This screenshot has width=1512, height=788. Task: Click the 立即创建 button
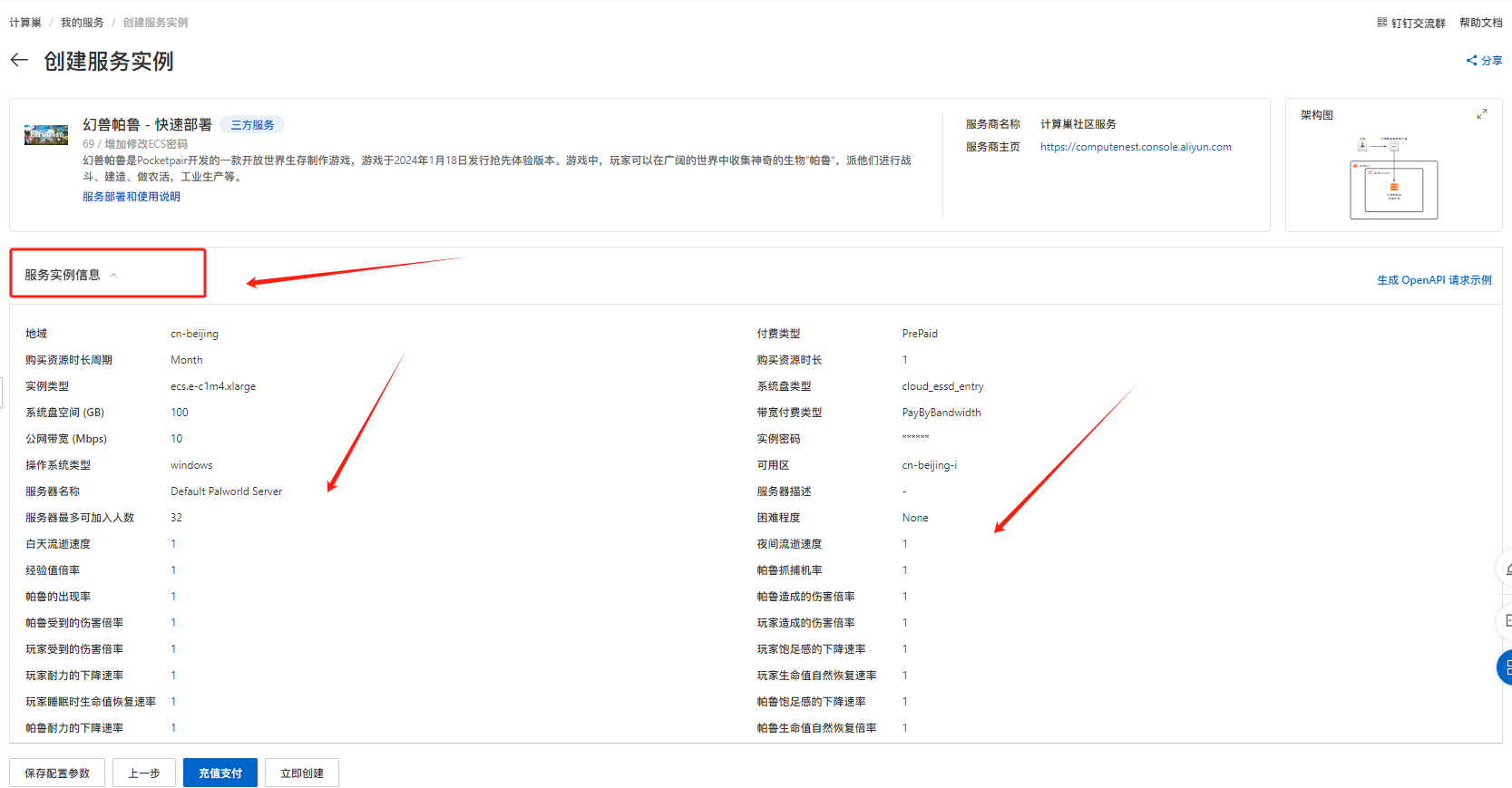pos(302,773)
